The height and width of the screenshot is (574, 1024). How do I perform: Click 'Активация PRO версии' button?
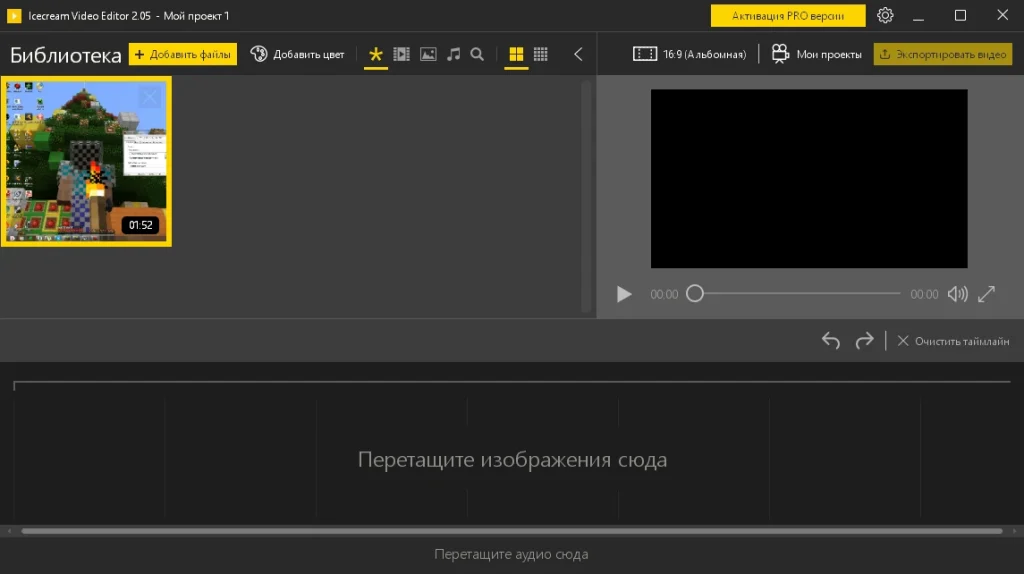pyautogui.click(x=788, y=15)
